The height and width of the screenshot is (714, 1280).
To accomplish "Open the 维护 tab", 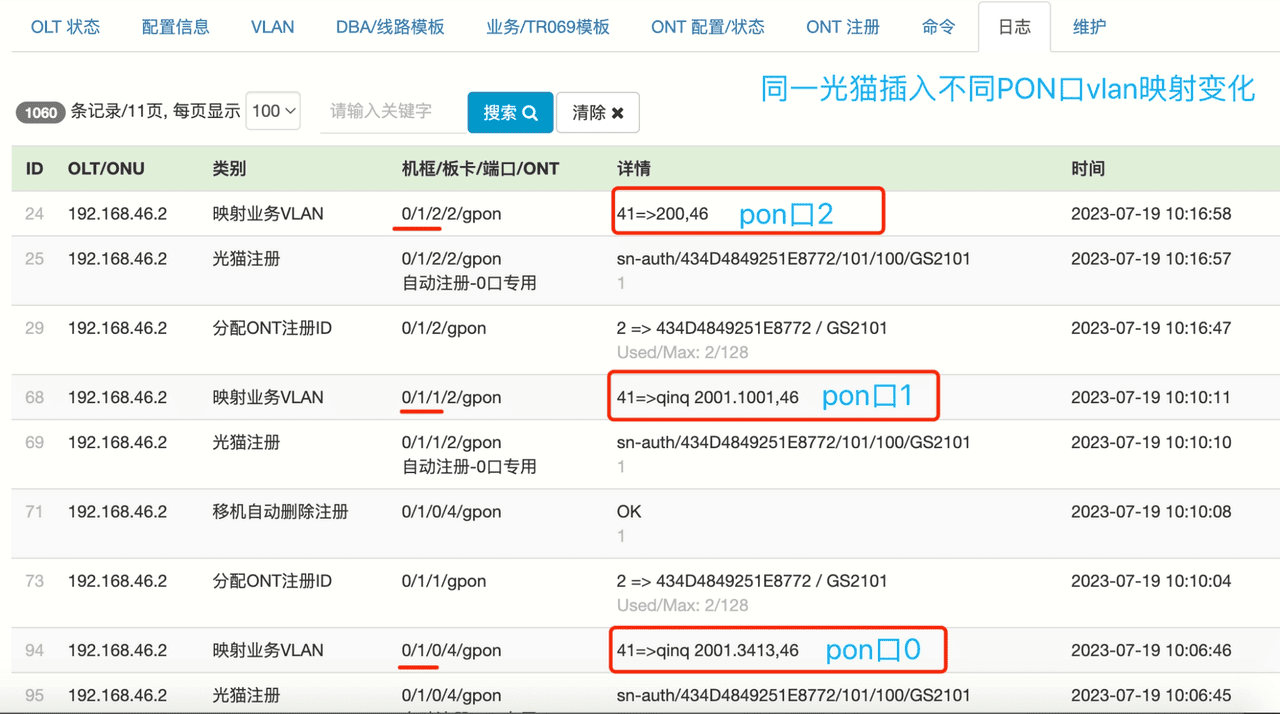I will pos(1089,27).
